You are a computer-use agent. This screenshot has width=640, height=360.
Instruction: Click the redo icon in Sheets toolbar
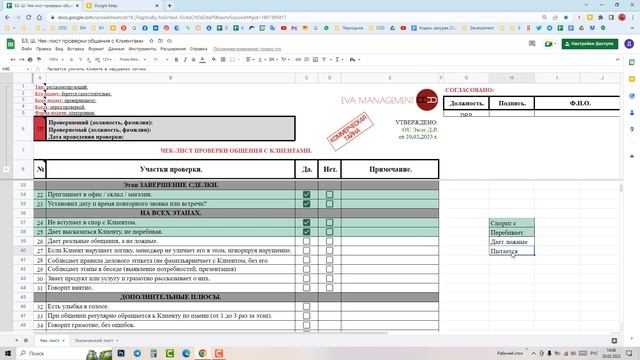pyautogui.click(x=21, y=60)
